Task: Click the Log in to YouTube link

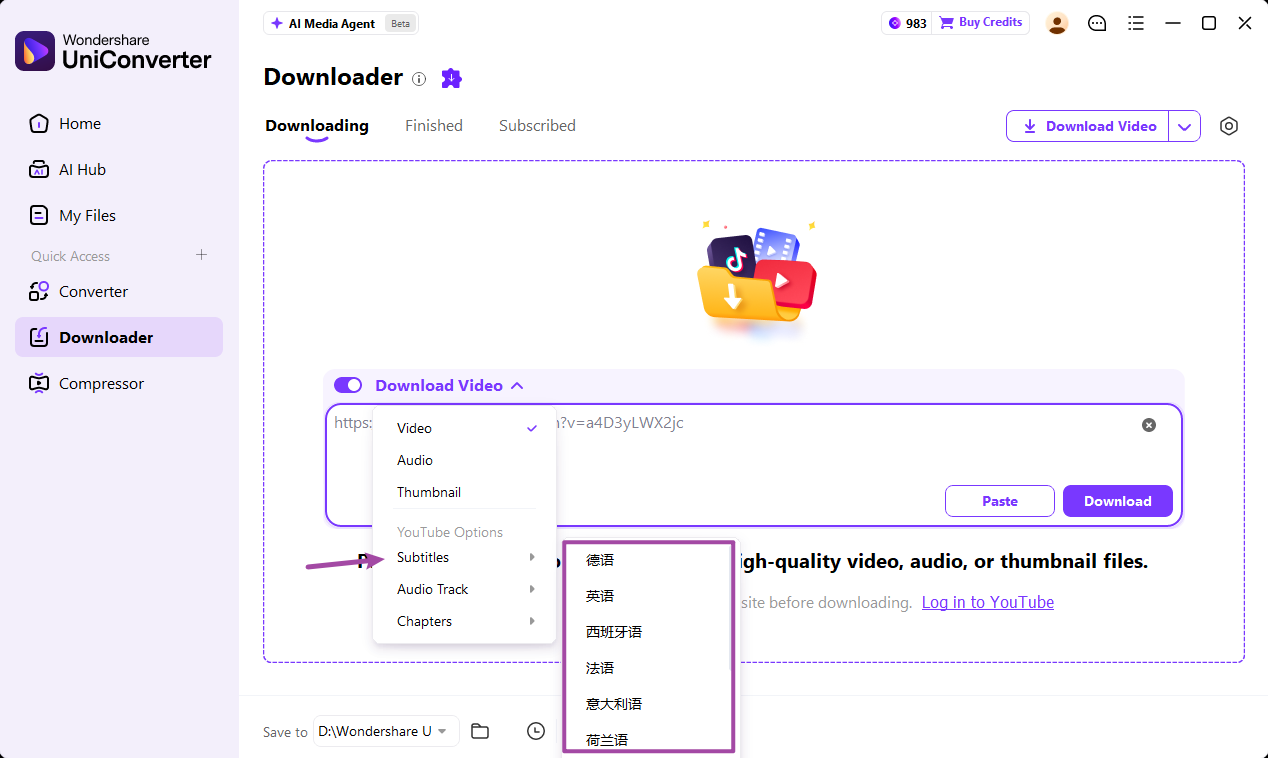Action: tap(988, 602)
